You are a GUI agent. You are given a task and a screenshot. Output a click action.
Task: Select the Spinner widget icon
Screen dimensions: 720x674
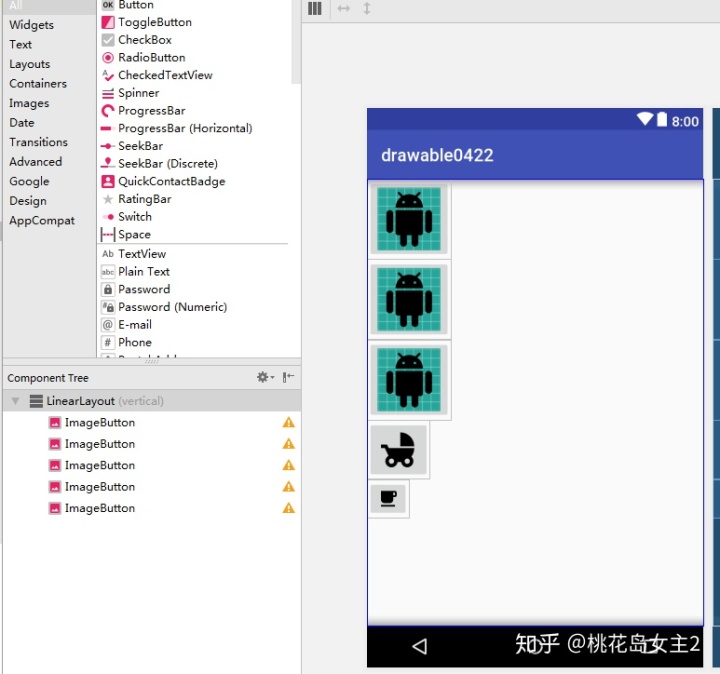point(107,93)
